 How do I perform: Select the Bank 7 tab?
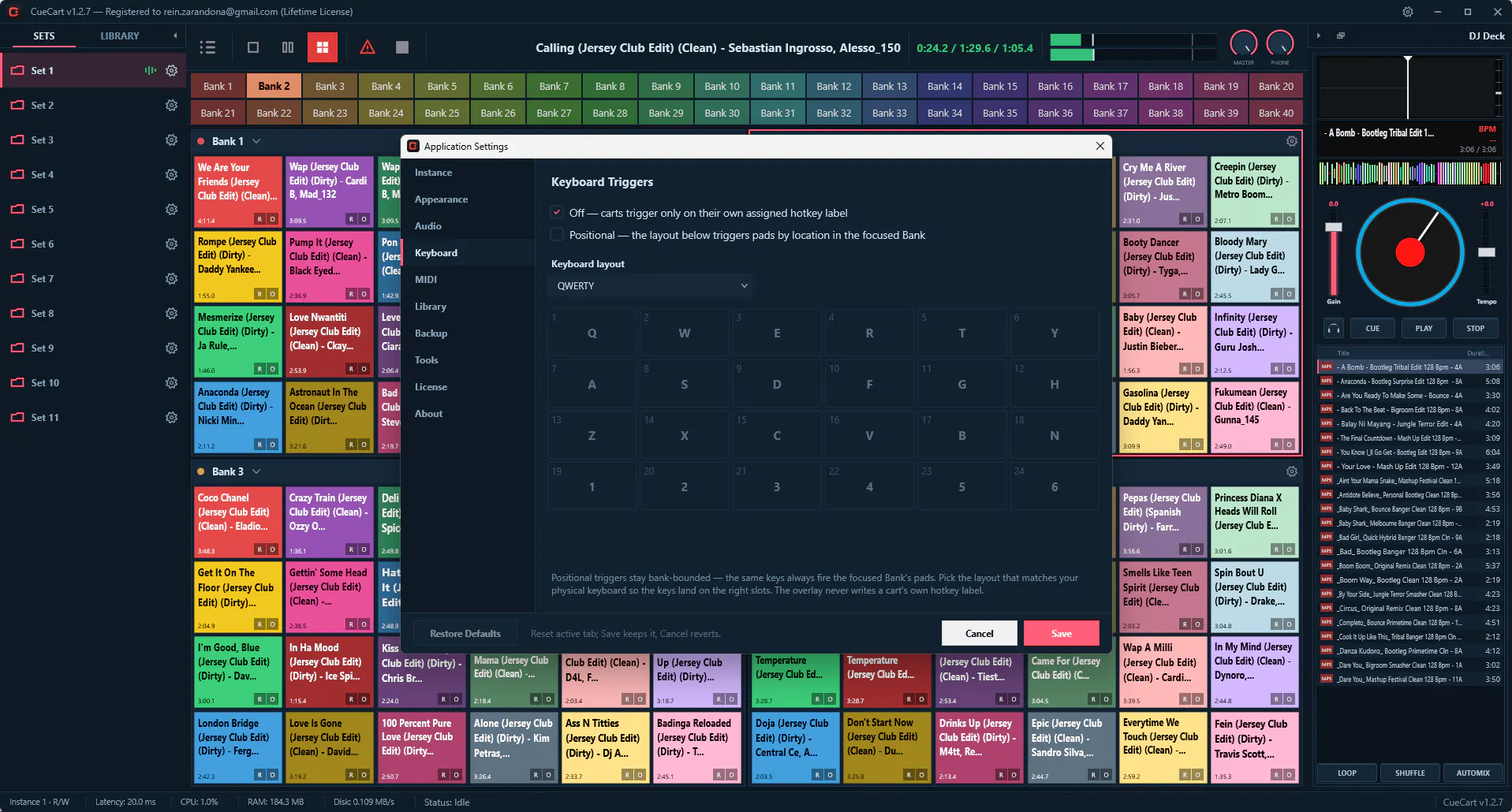554,86
